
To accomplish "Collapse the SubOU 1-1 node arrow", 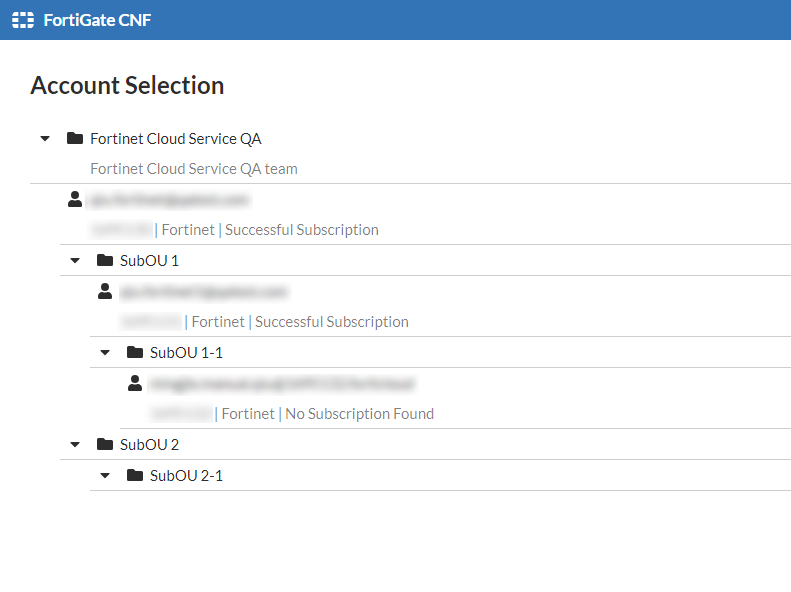I will pyautogui.click(x=105, y=352).
